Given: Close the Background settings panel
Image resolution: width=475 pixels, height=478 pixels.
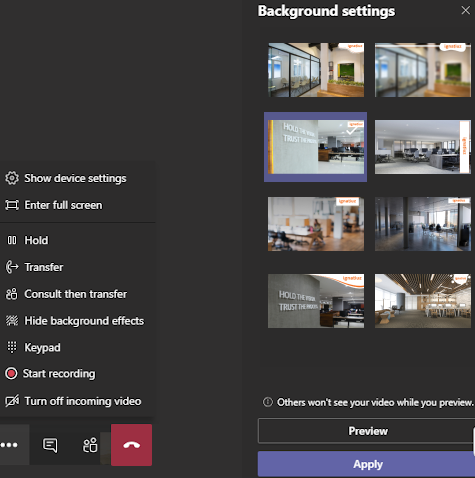Looking at the screenshot, I should pyautogui.click(x=465, y=10).
